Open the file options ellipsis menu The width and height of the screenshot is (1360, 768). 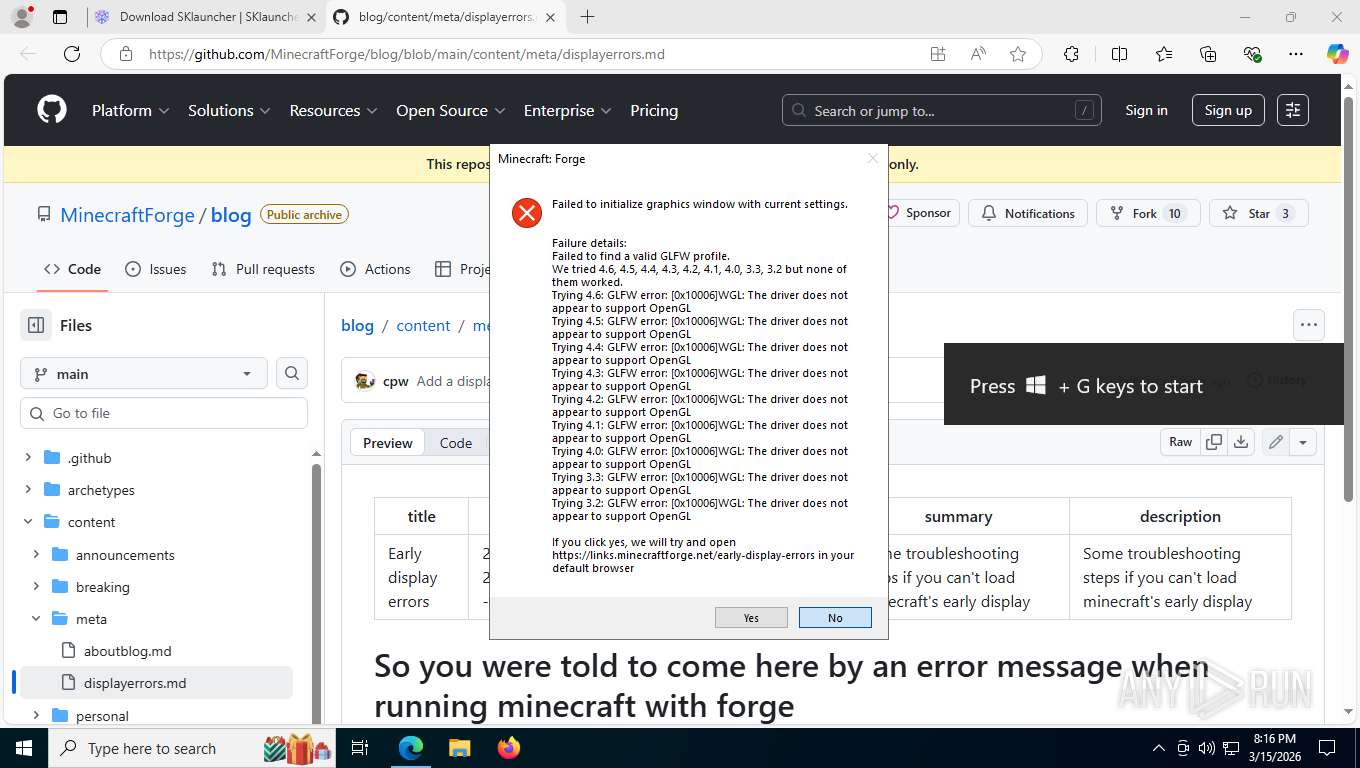point(1308,325)
